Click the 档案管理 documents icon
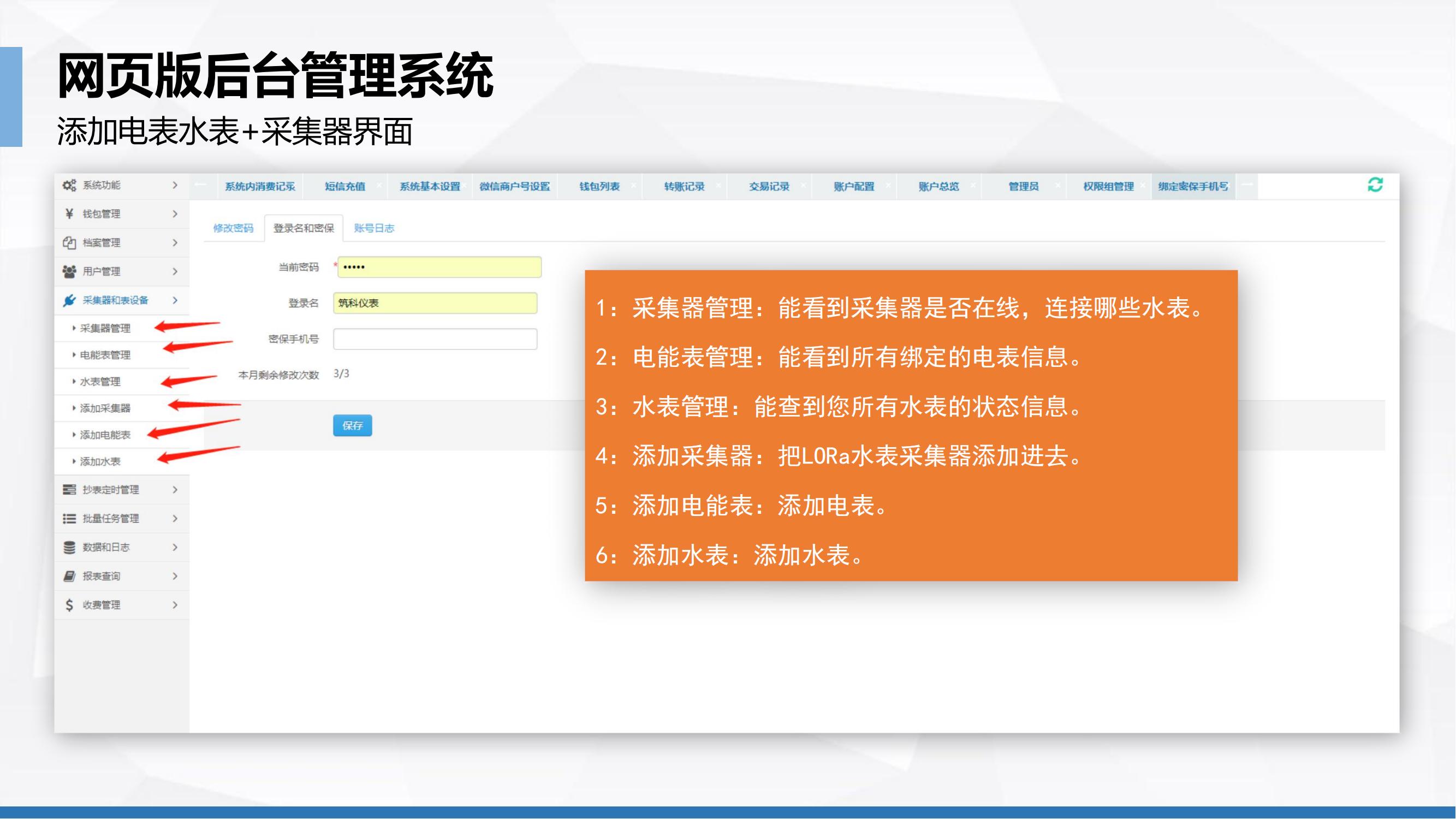1456x819 pixels. pyautogui.click(x=69, y=242)
